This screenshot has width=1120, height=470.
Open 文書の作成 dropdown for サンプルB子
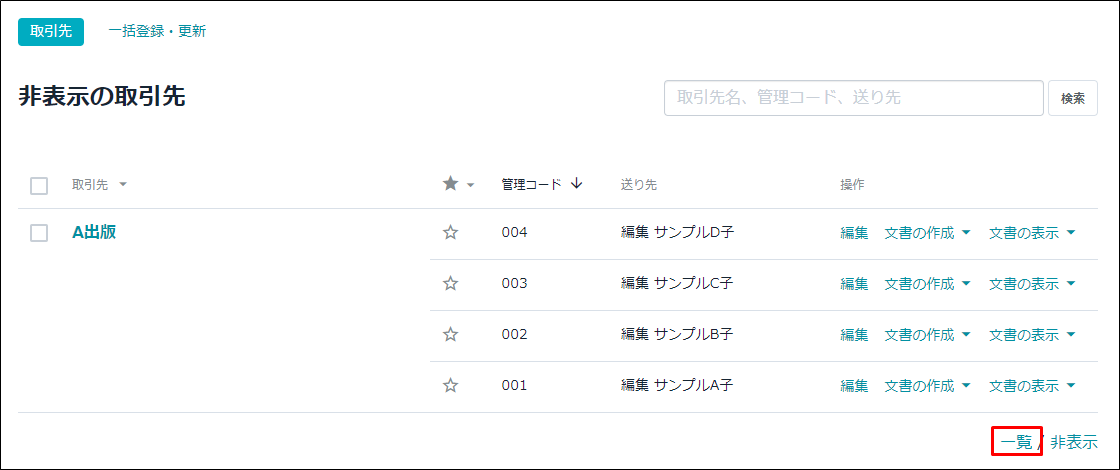(927, 334)
